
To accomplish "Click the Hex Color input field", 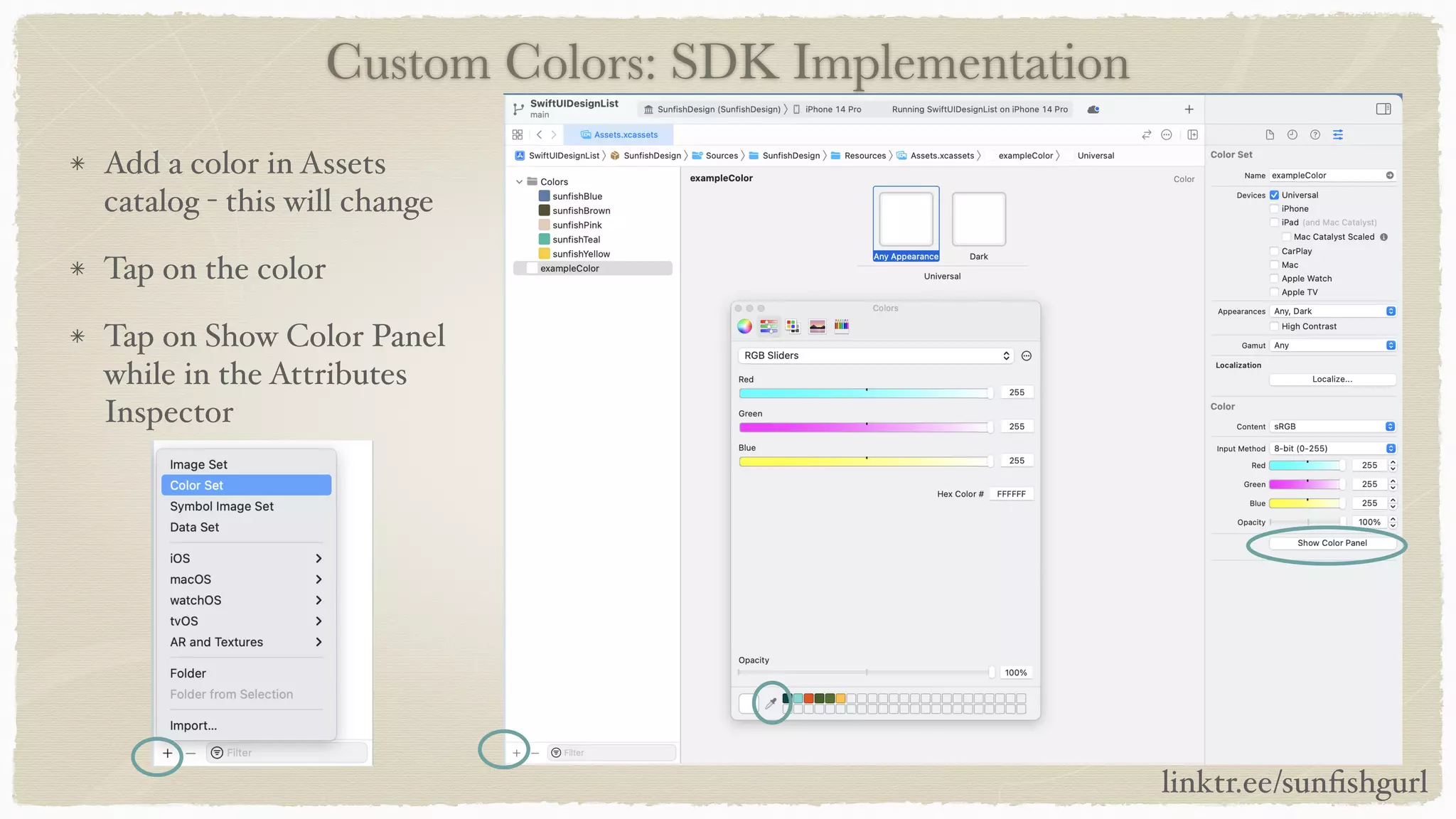I will coord(1012,494).
